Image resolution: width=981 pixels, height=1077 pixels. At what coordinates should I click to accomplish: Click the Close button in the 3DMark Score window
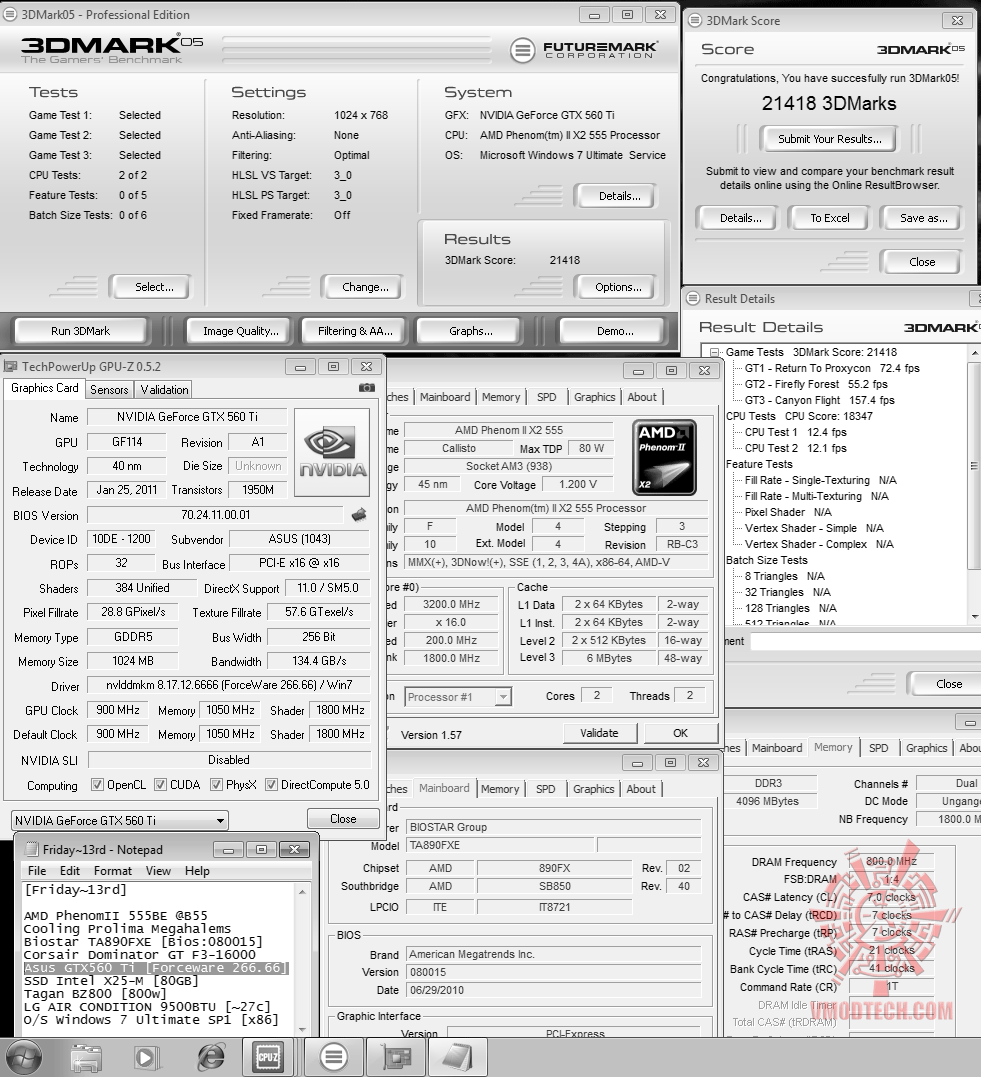[x=921, y=262]
